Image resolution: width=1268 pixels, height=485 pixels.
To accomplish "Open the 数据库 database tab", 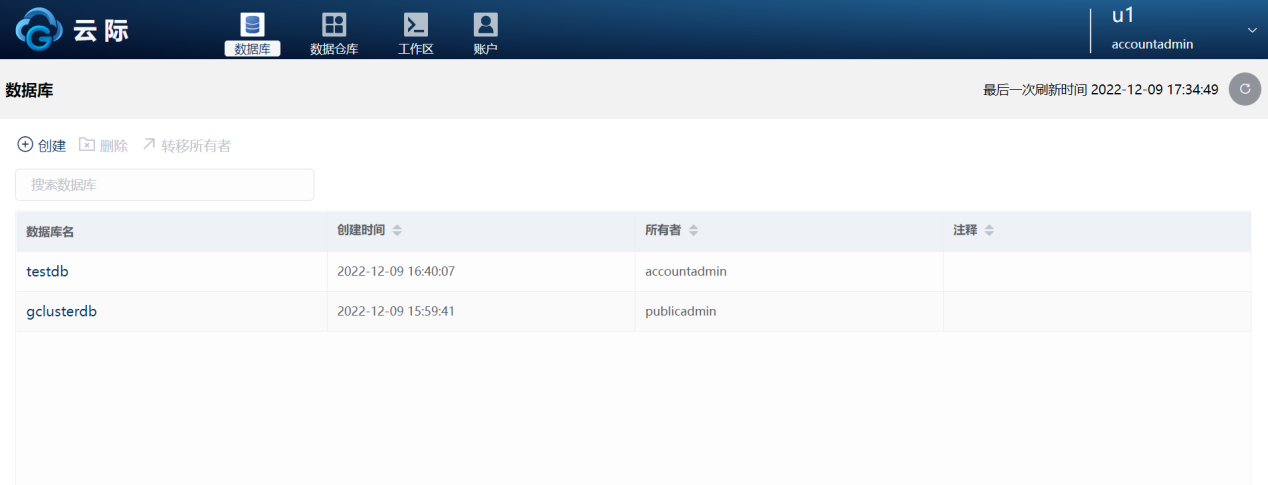I will [252, 33].
